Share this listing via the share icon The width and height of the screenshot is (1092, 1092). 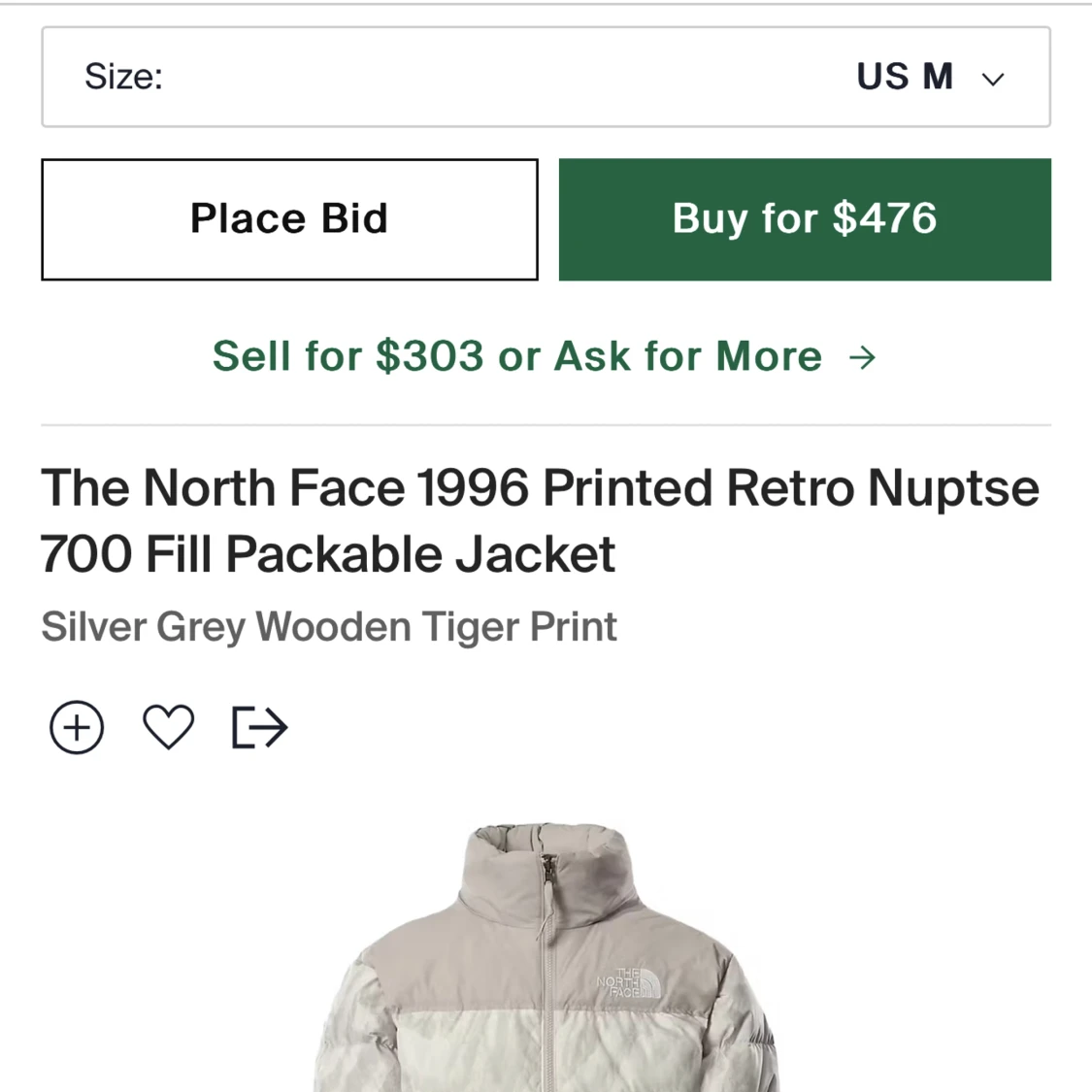[259, 726]
